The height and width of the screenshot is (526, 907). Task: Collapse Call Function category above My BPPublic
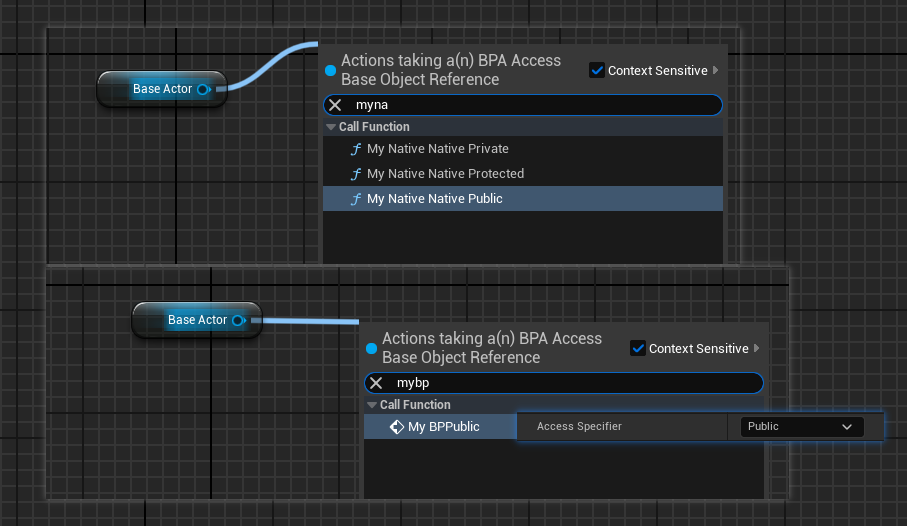click(x=372, y=405)
